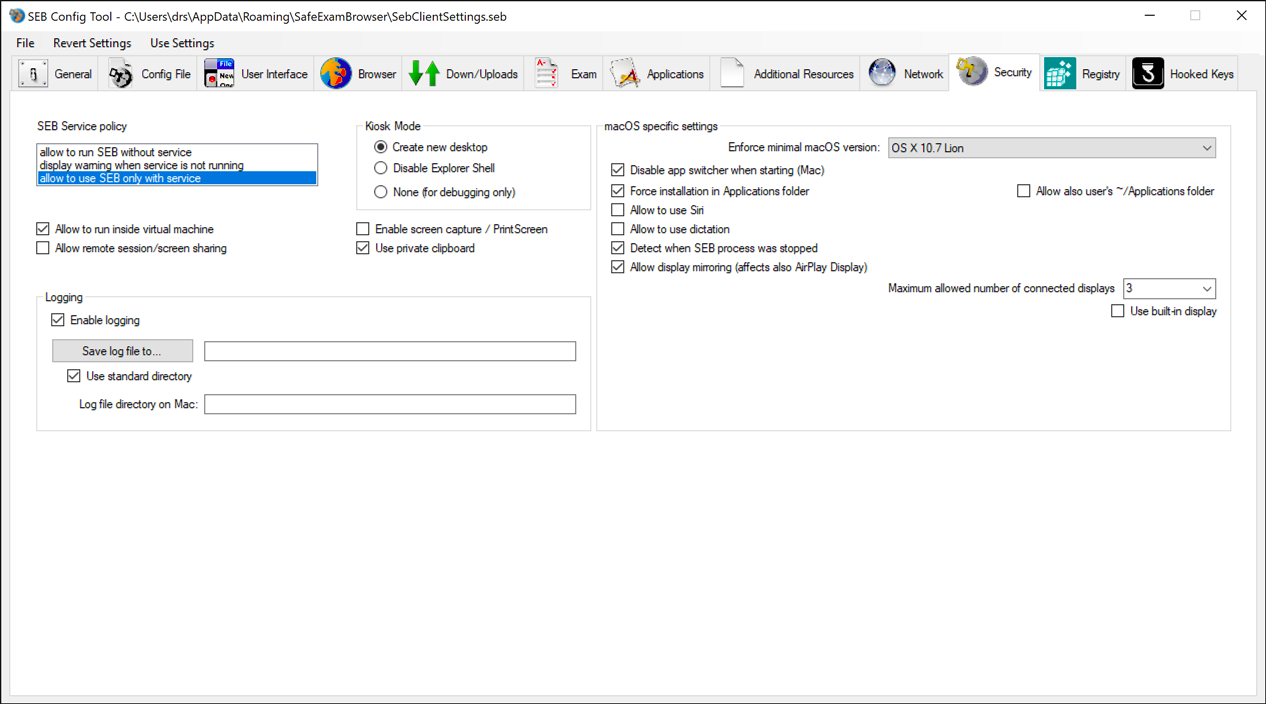Select 'display warning when service is not running'
This screenshot has height=704, width=1266.
tap(177, 165)
